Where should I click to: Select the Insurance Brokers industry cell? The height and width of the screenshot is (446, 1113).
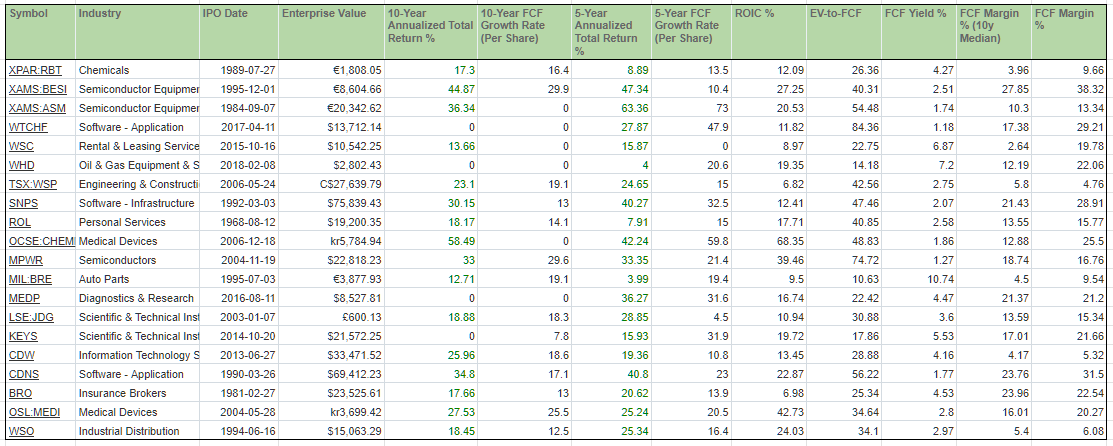[137, 393]
